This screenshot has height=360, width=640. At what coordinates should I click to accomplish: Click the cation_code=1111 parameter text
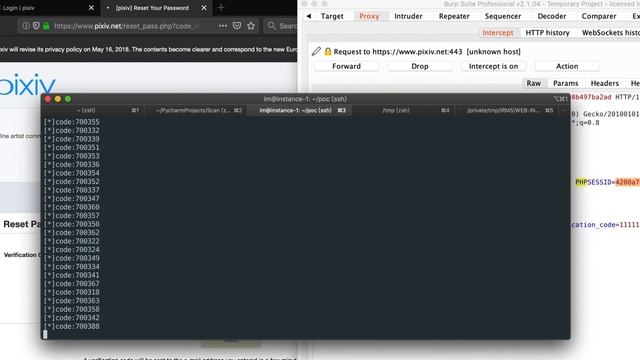pyautogui.click(x=605, y=225)
